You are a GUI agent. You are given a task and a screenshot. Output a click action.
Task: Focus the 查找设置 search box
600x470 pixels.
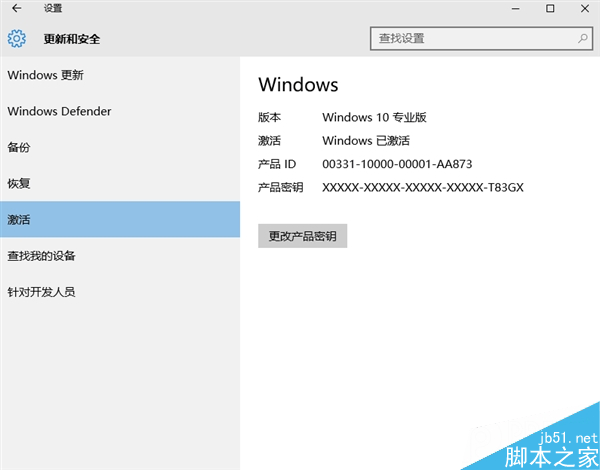[x=481, y=38]
